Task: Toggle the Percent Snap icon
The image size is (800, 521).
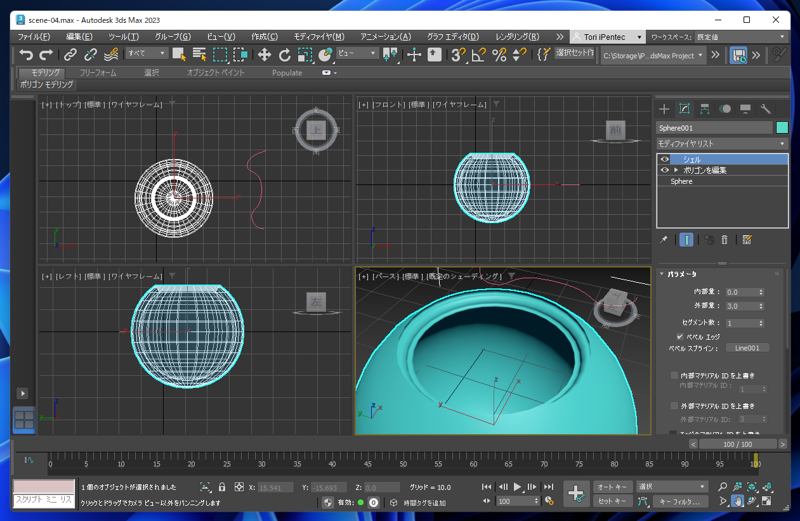Action: (499, 55)
